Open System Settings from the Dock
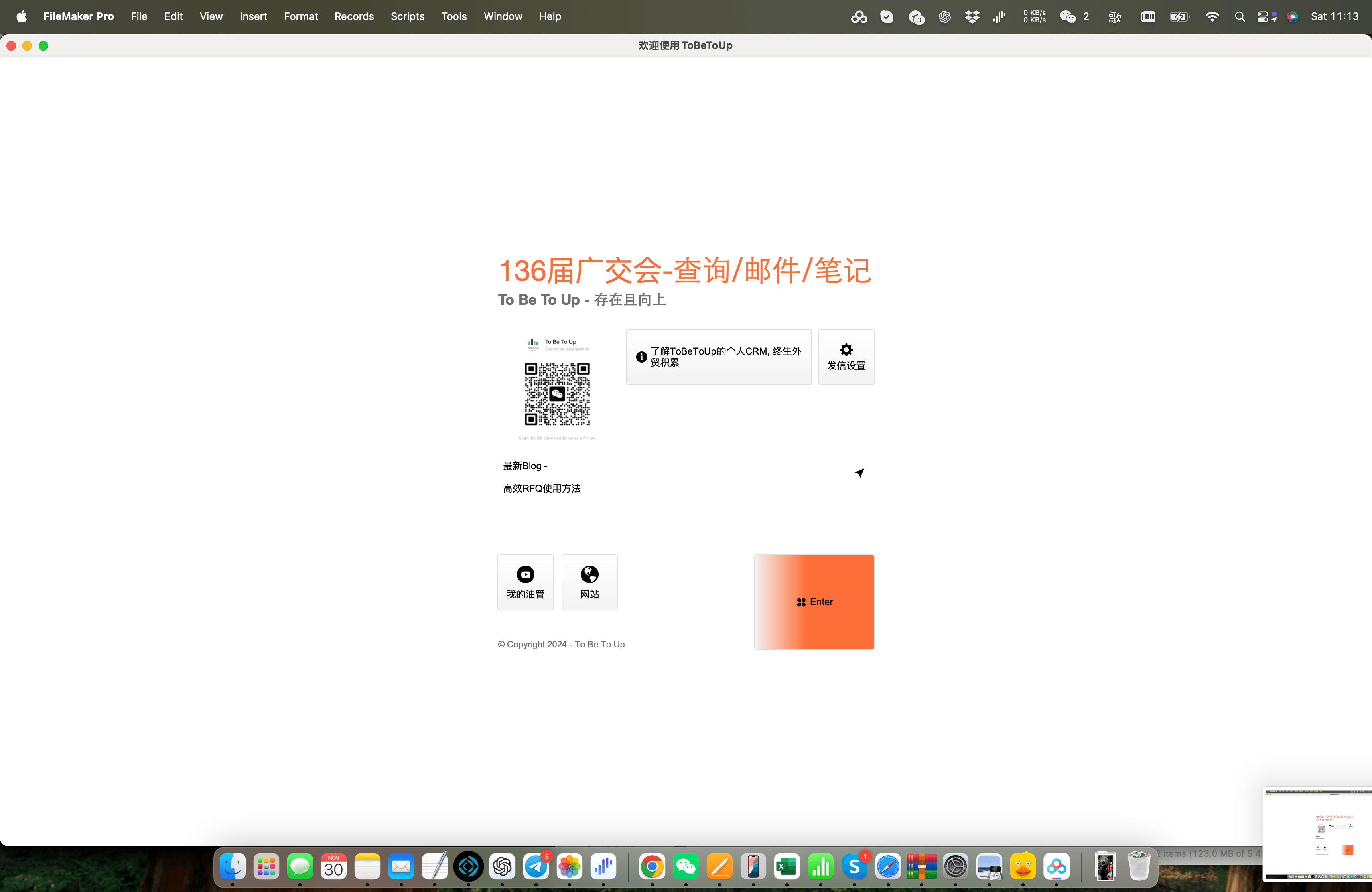The height and width of the screenshot is (892, 1372). (955, 866)
